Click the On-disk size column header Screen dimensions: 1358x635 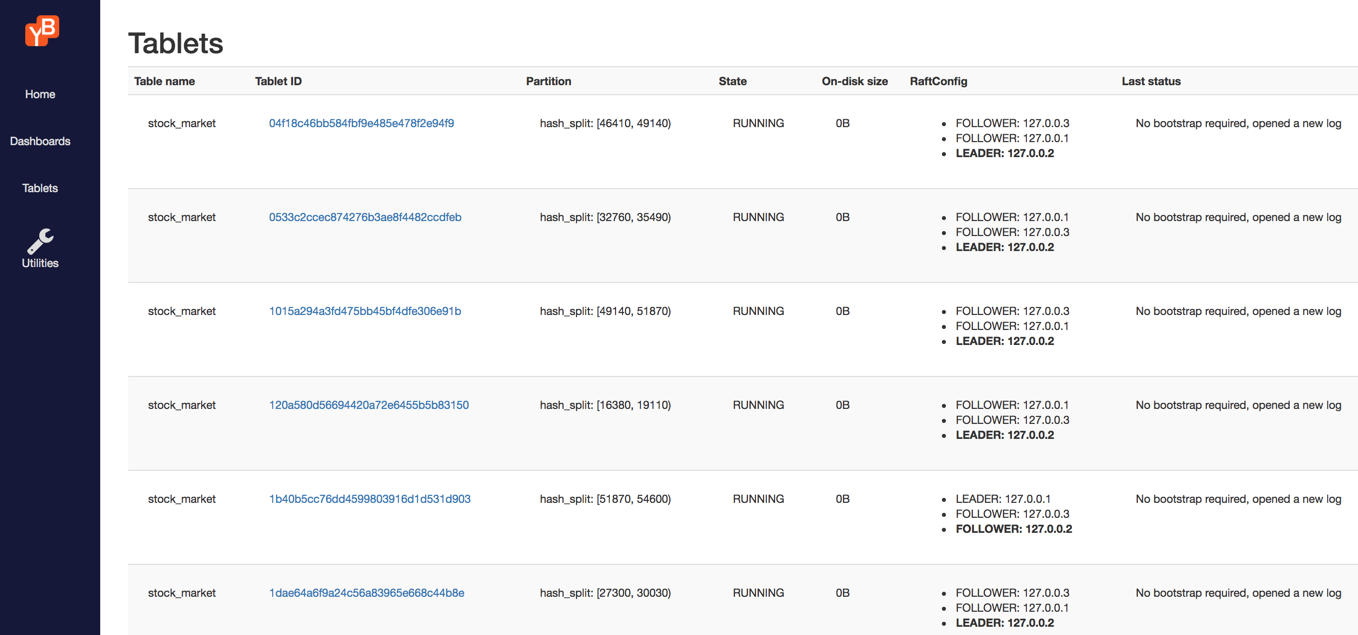tap(854, 81)
